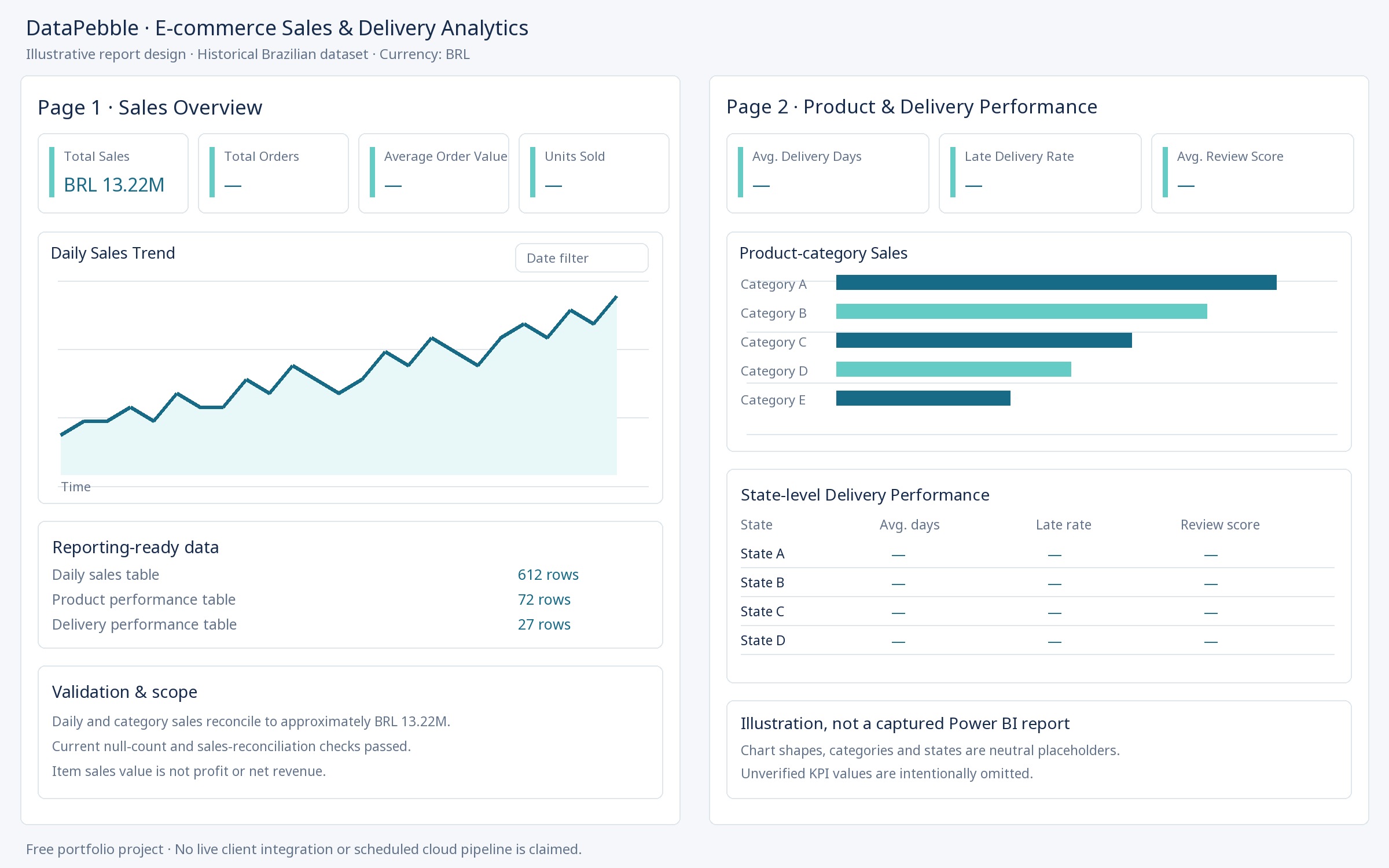Select the Total Sales KPI card
This screenshot has height=868, width=1389.
[x=113, y=174]
